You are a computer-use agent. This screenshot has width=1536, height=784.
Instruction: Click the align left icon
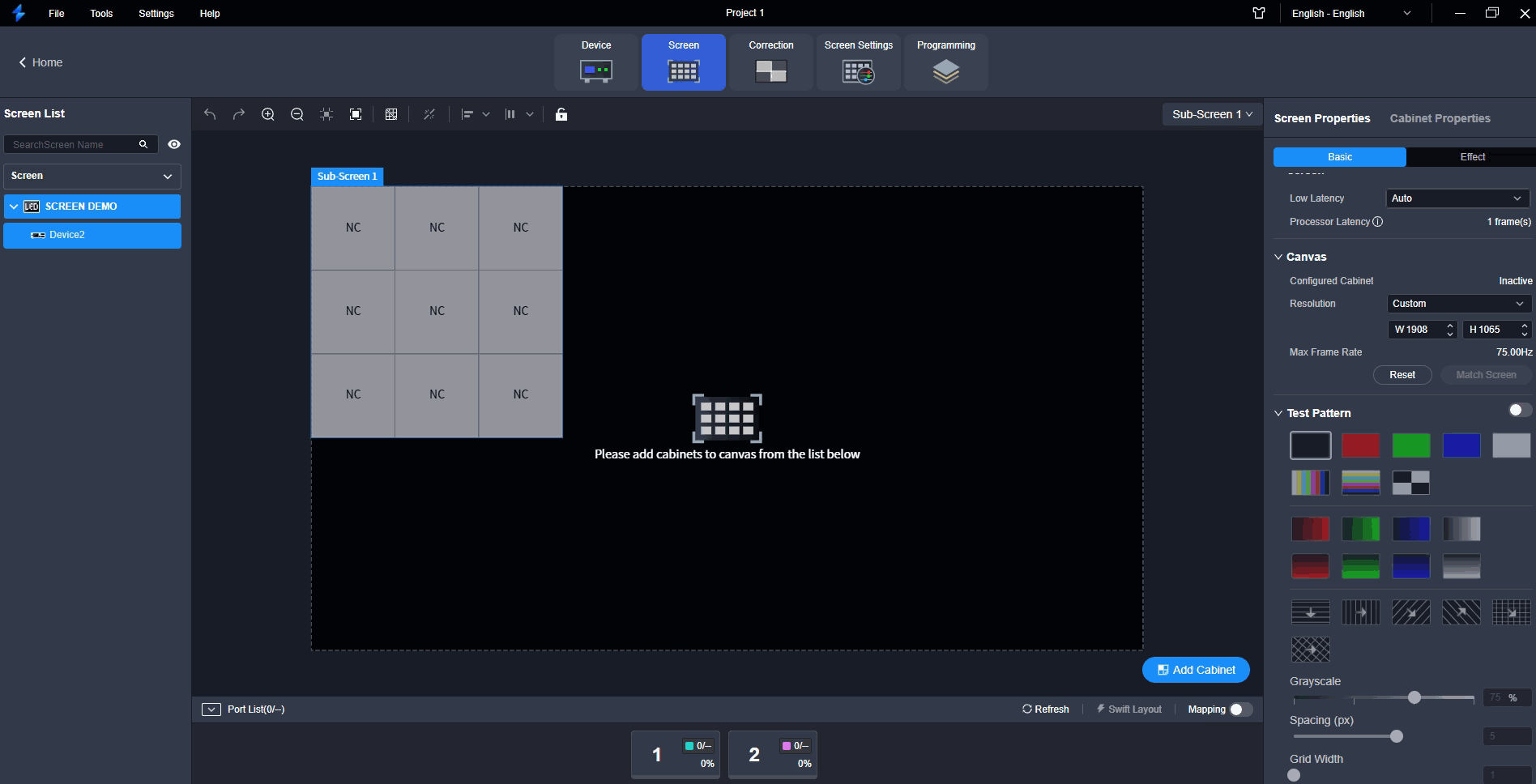click(x=467, y=114)
